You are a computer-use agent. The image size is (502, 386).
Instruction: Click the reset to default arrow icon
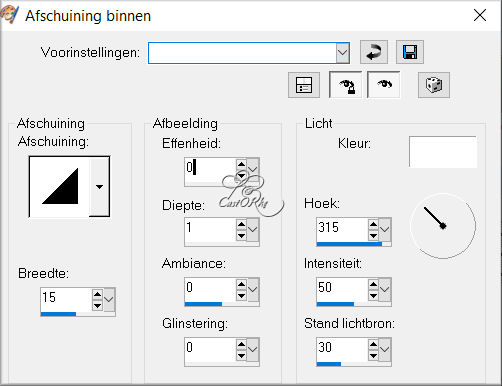374,52
